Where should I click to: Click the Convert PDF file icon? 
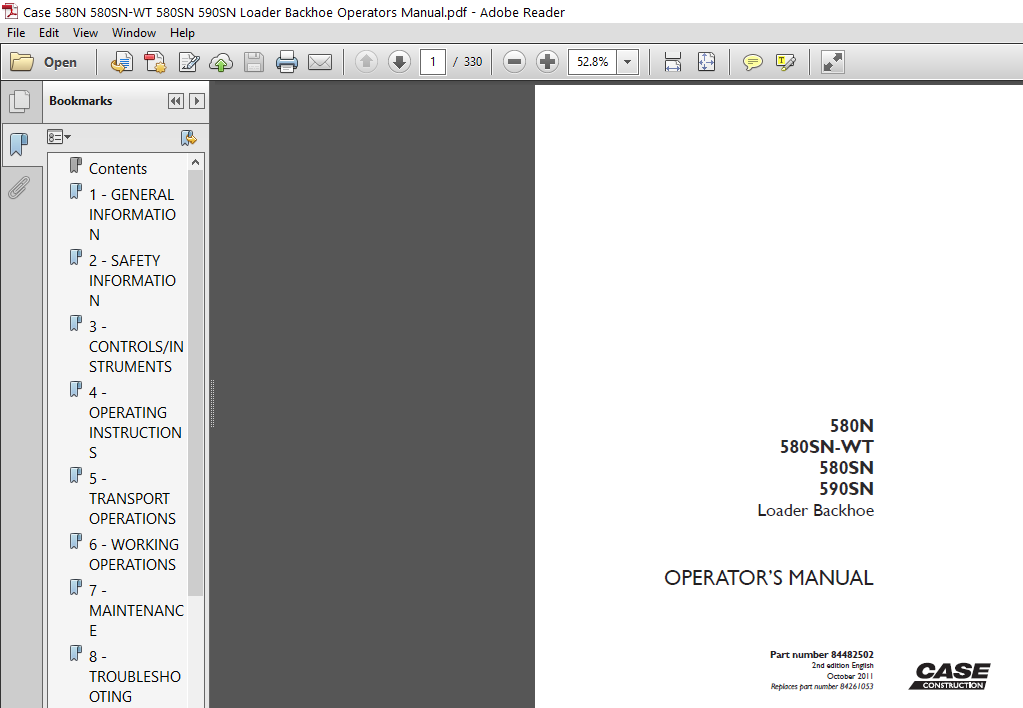coord(155,62)
